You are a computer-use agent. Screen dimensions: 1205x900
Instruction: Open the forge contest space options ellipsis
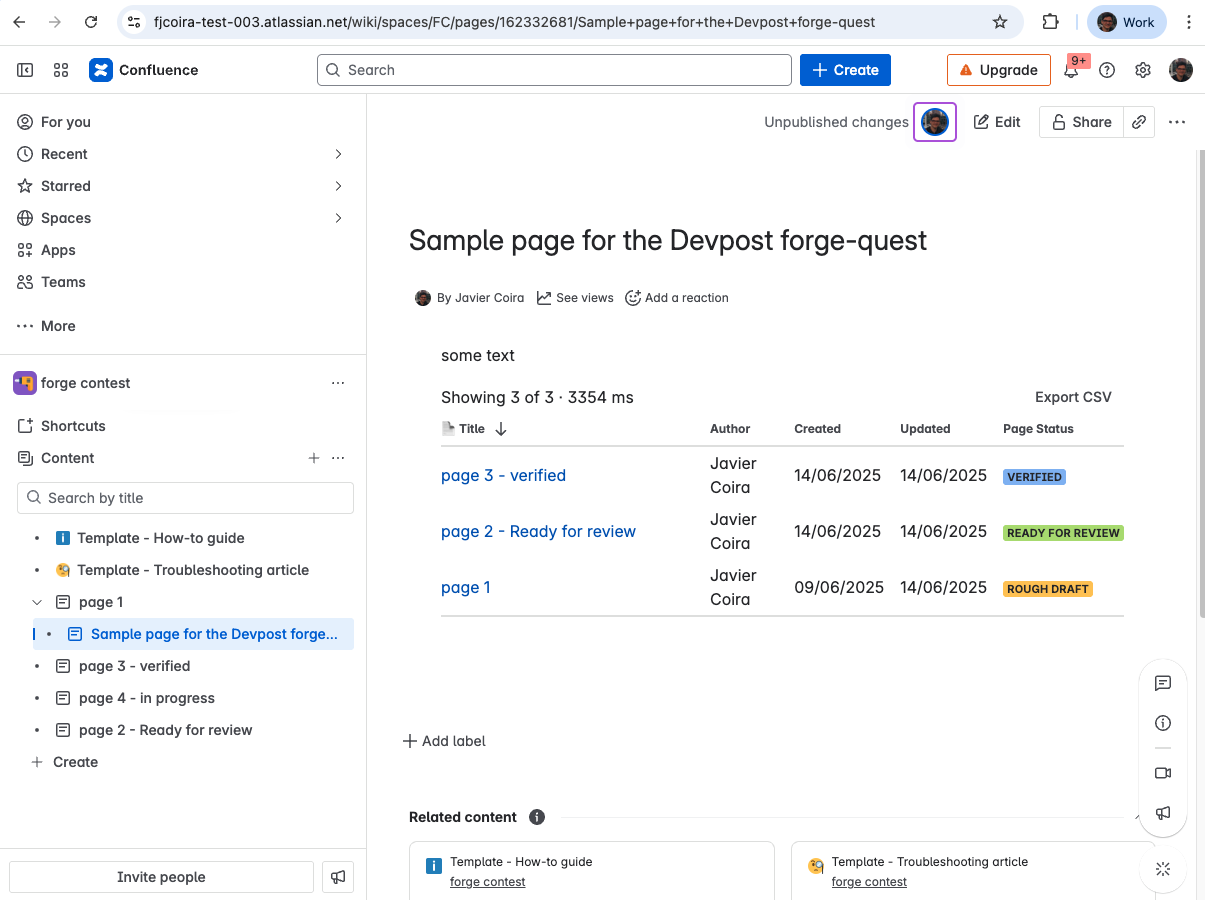click(338, 383)
